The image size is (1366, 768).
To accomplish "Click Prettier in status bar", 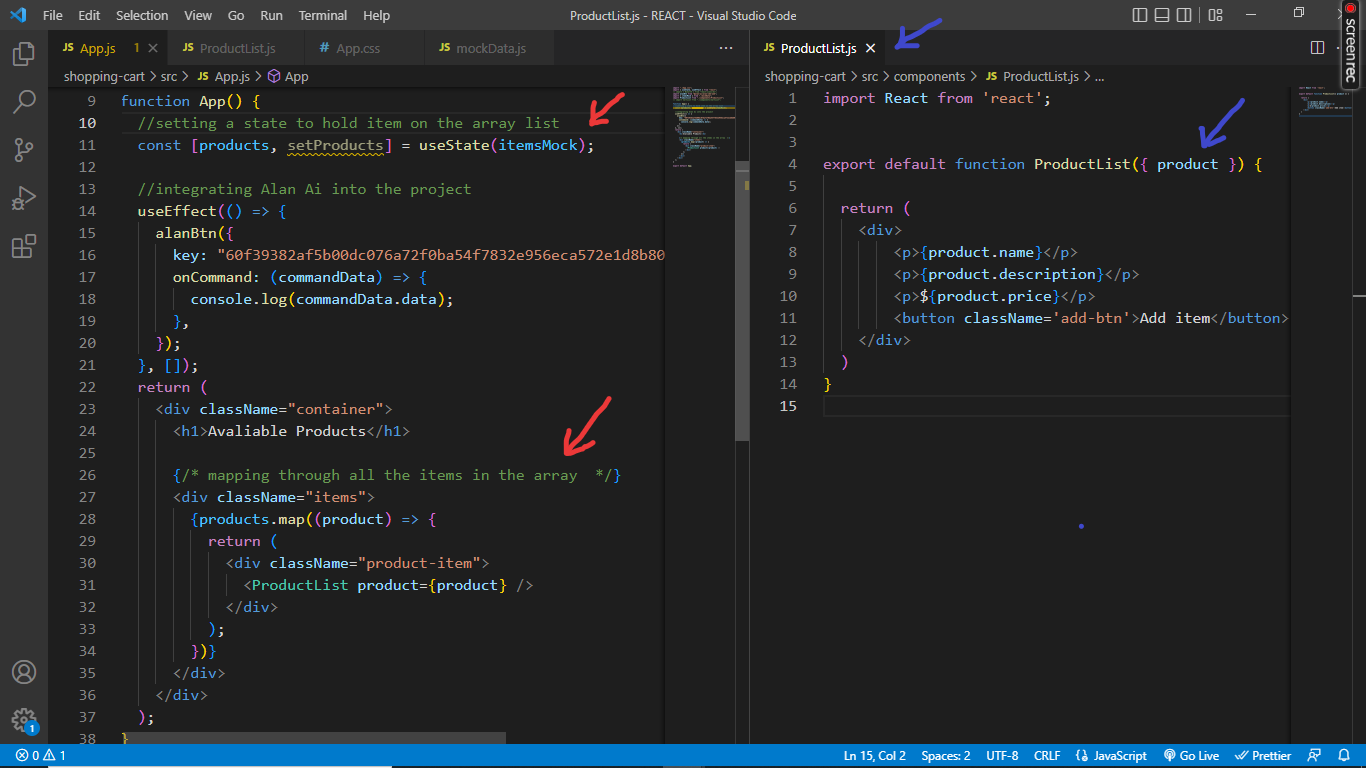I will point(1263,756).
